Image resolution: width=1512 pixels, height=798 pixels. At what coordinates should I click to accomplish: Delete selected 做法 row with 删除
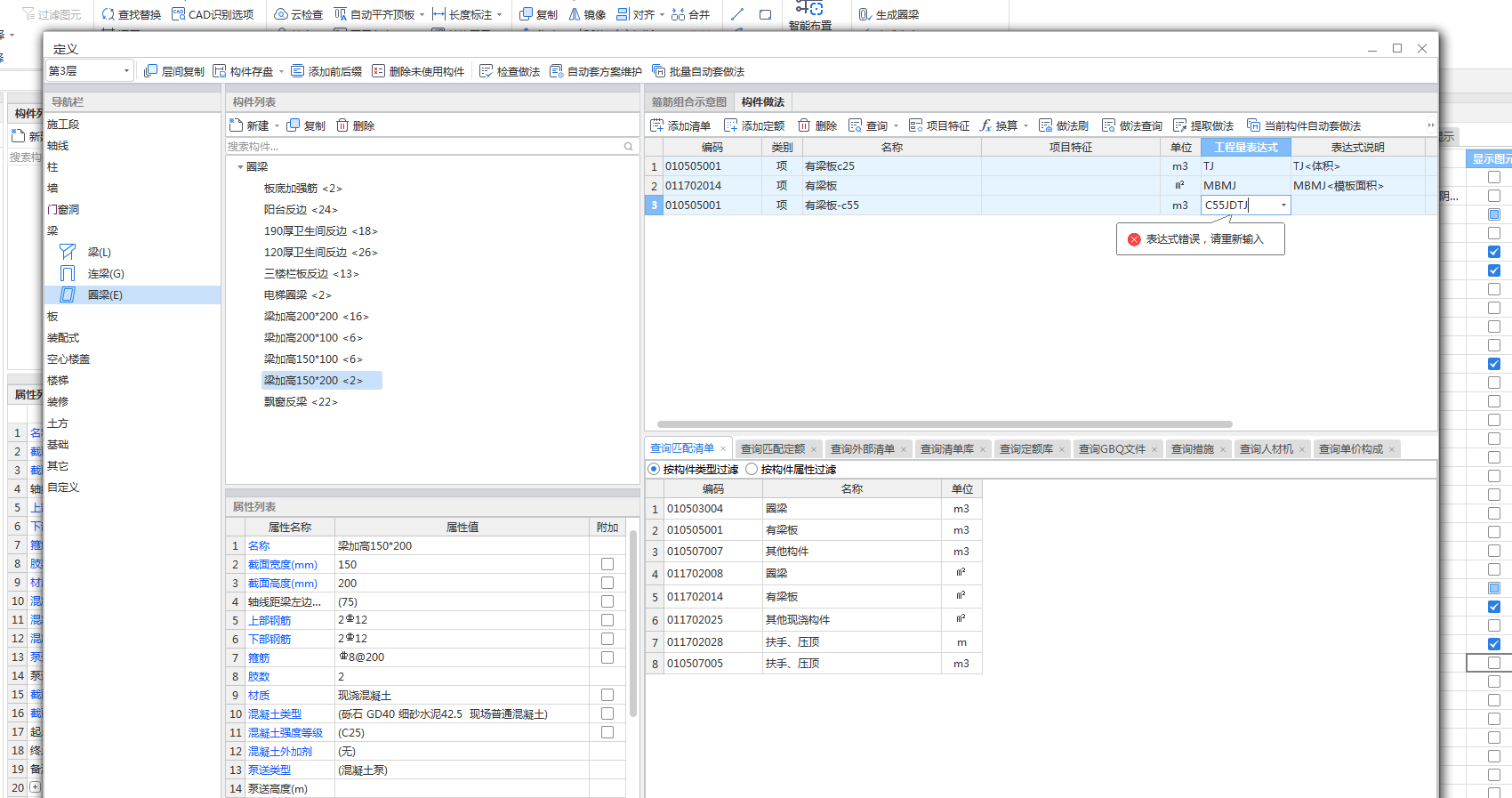pos(817,125)
